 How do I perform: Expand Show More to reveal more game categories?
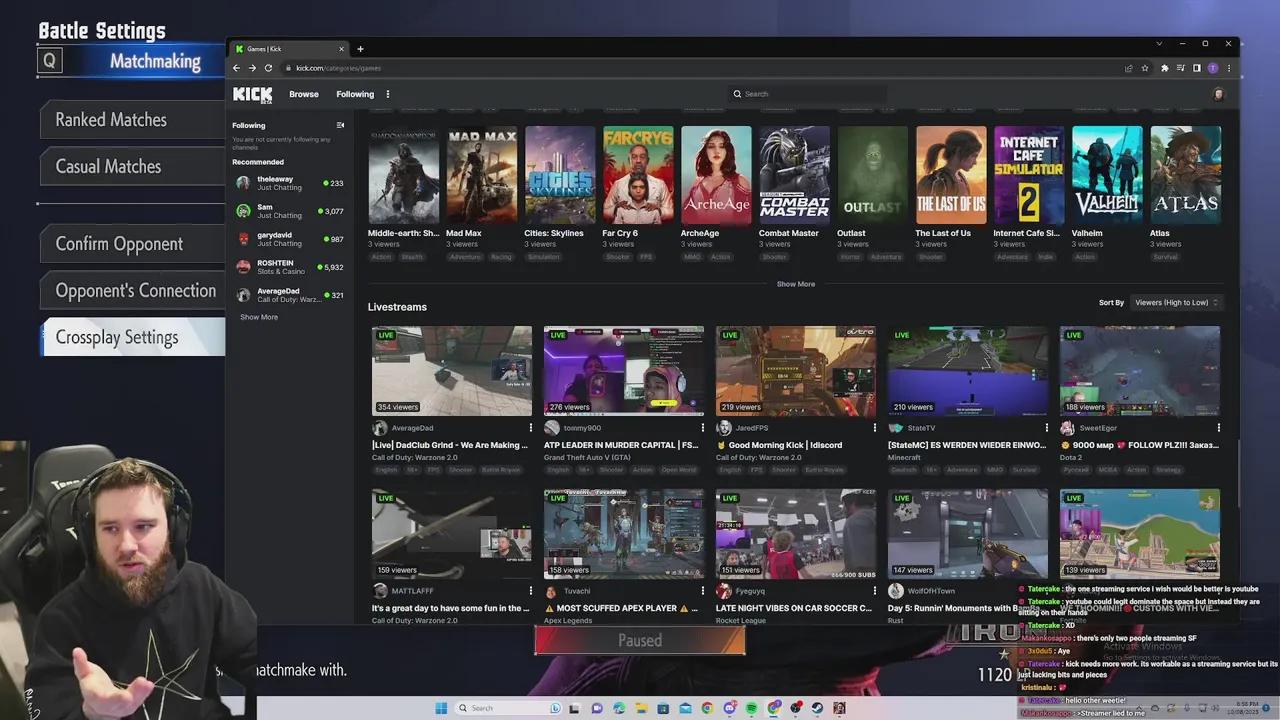[795, 284]
